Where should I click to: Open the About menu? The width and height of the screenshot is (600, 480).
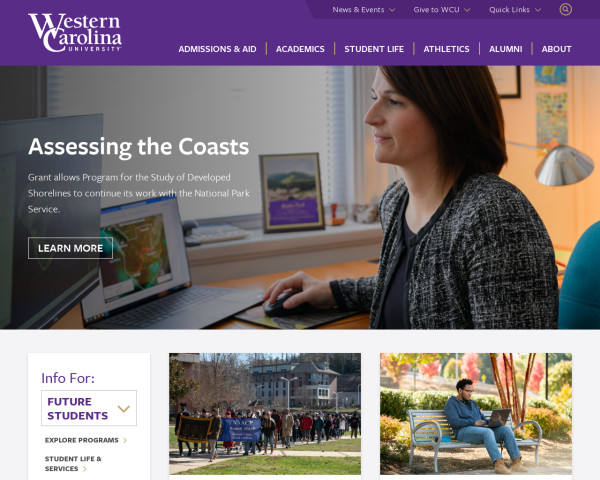point(556,49)
